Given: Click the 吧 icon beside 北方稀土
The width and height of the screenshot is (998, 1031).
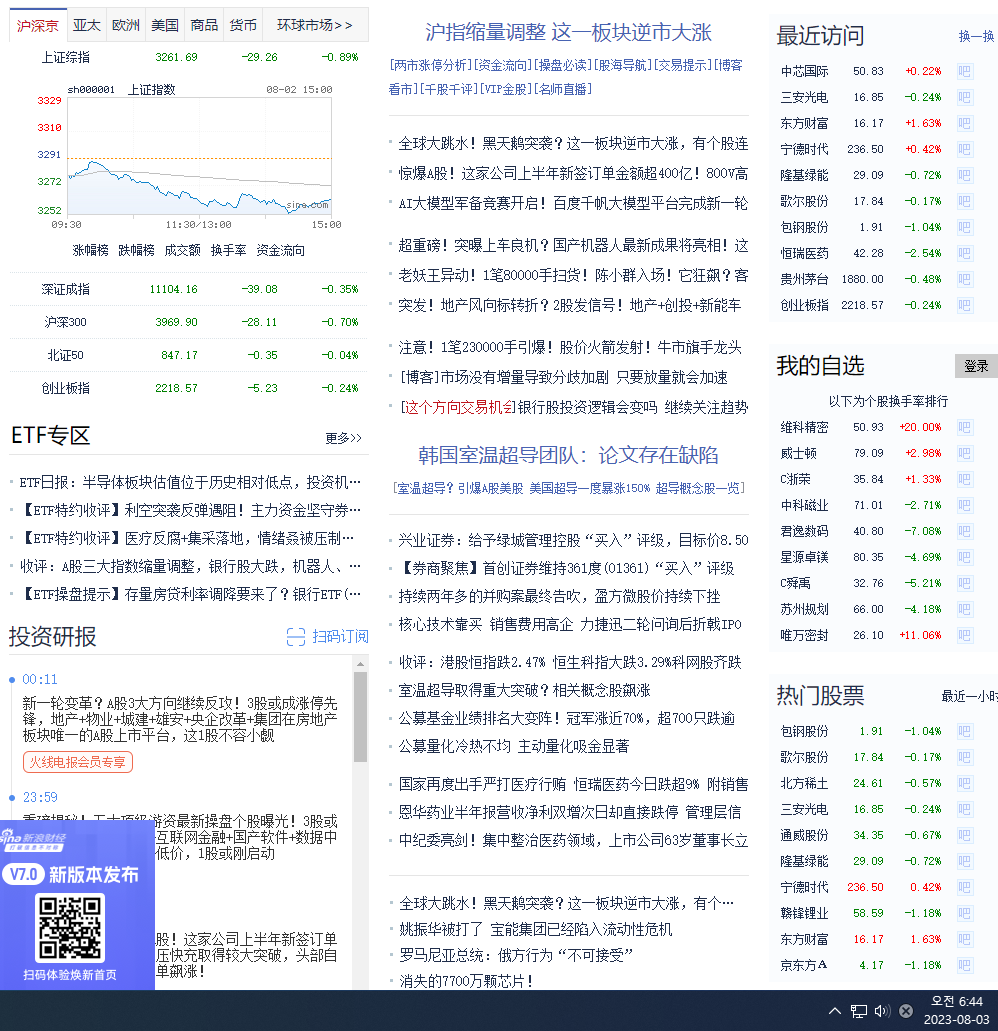Looking at the screenshot, I should click(964, 783).
